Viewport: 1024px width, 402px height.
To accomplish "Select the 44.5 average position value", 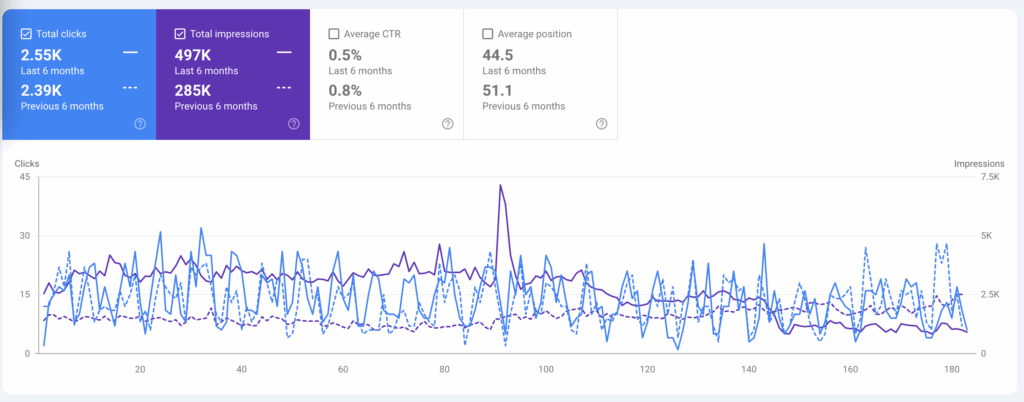I will pos(499,53).
